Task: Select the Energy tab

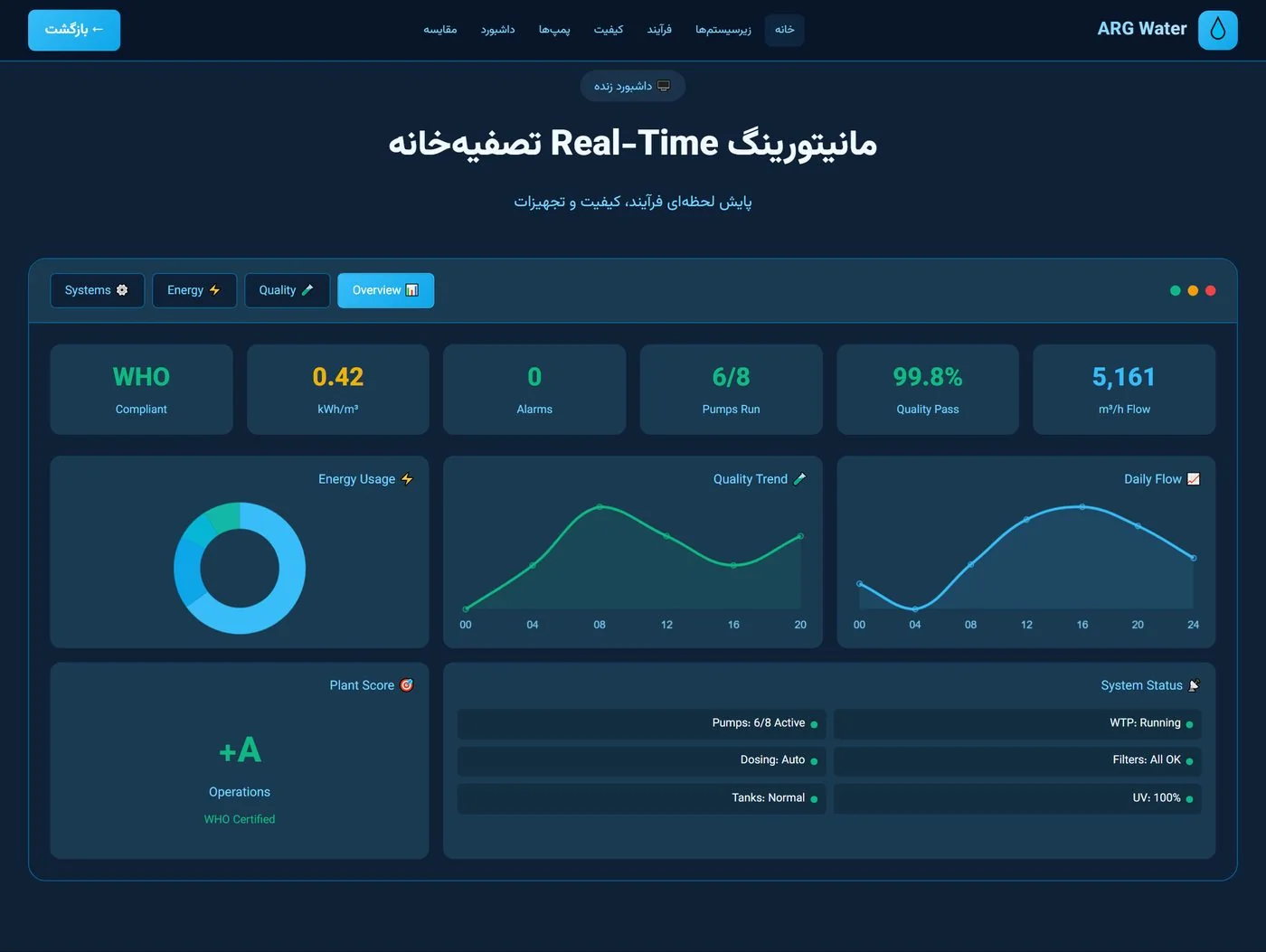Action: [x=194, y=290]
